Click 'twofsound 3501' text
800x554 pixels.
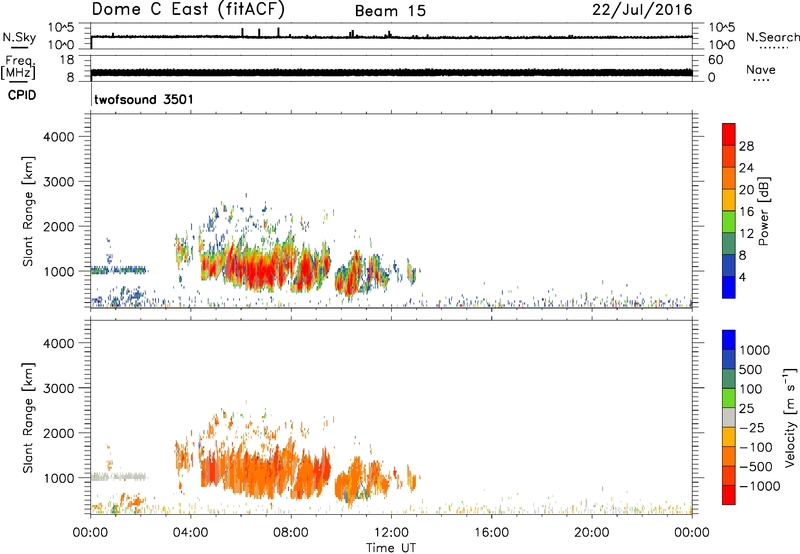tap(144, 99)
